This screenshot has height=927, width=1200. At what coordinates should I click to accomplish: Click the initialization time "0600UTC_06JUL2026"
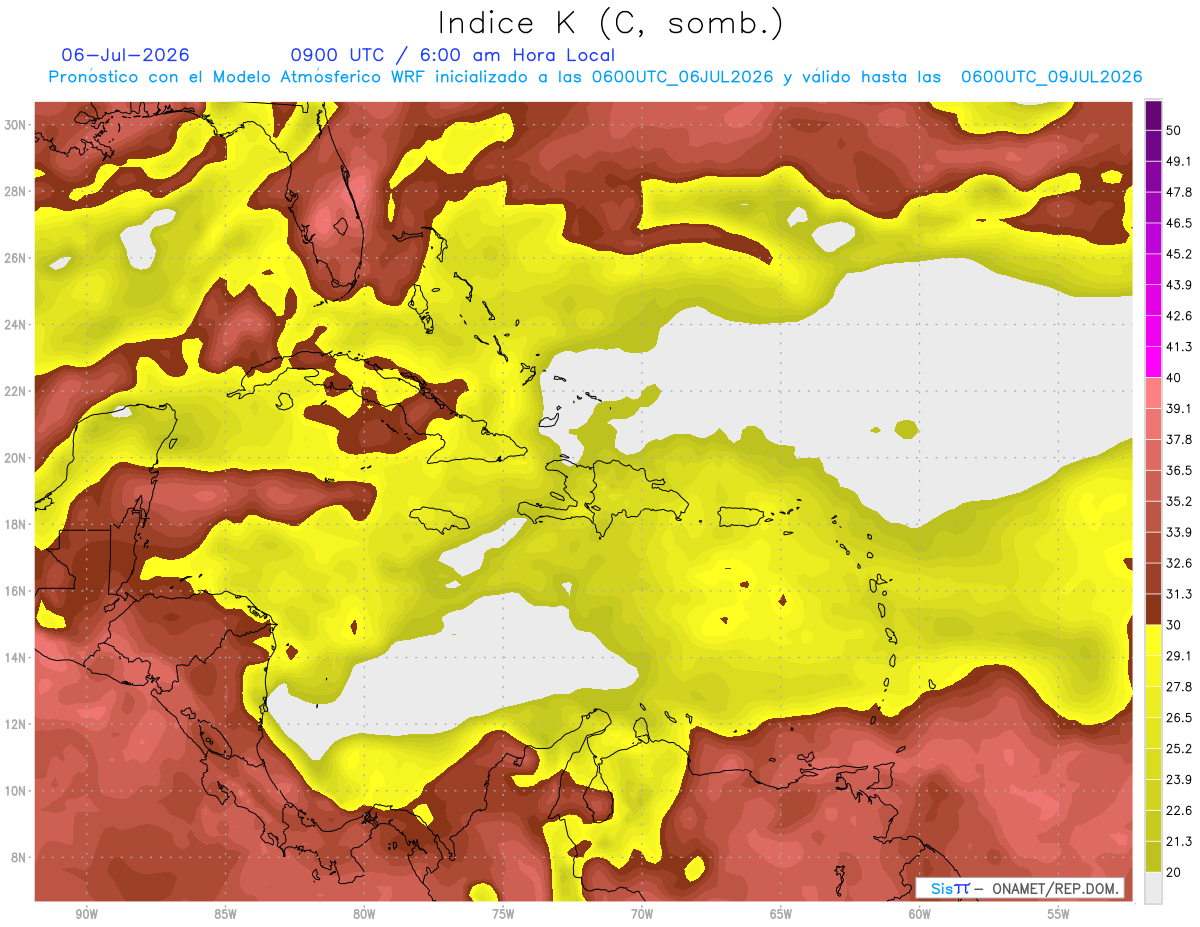[682, 77]
